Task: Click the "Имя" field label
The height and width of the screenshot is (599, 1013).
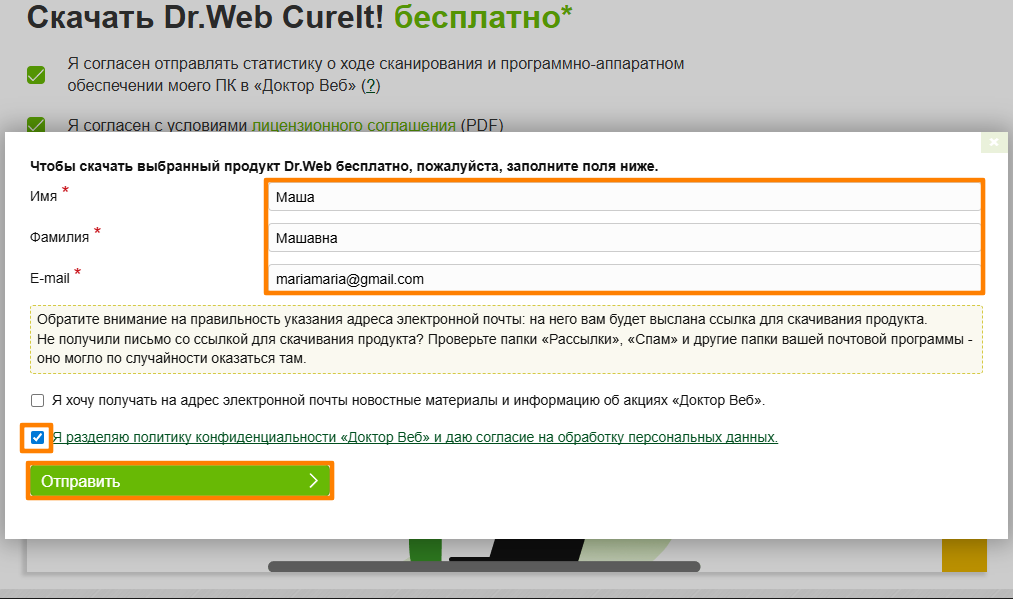Action: point(44,197)
